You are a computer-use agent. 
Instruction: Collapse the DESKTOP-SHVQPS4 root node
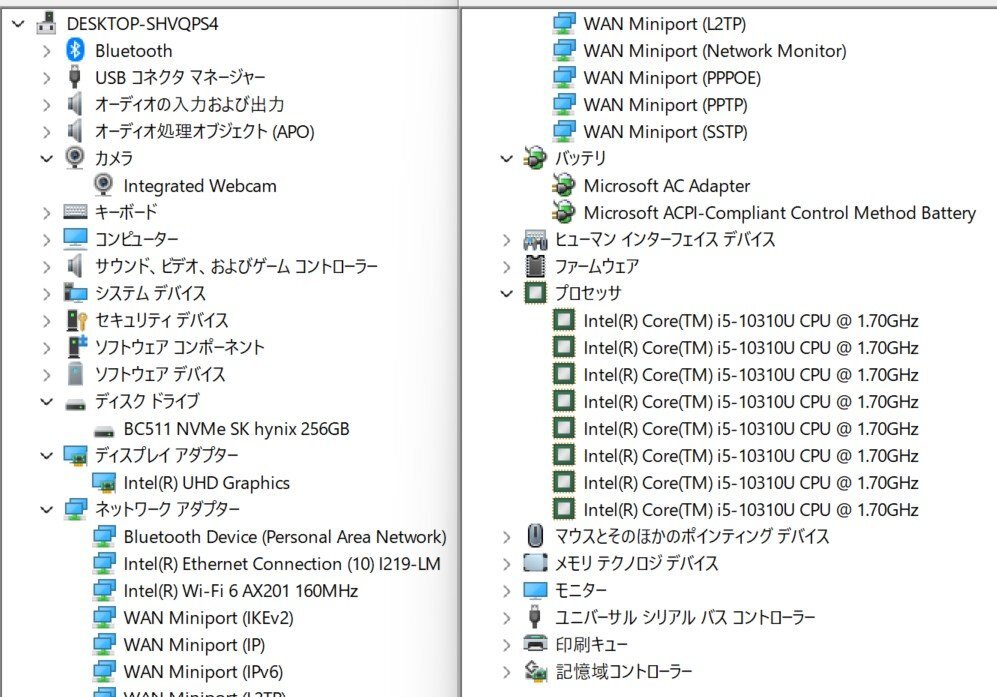(18, 24)
